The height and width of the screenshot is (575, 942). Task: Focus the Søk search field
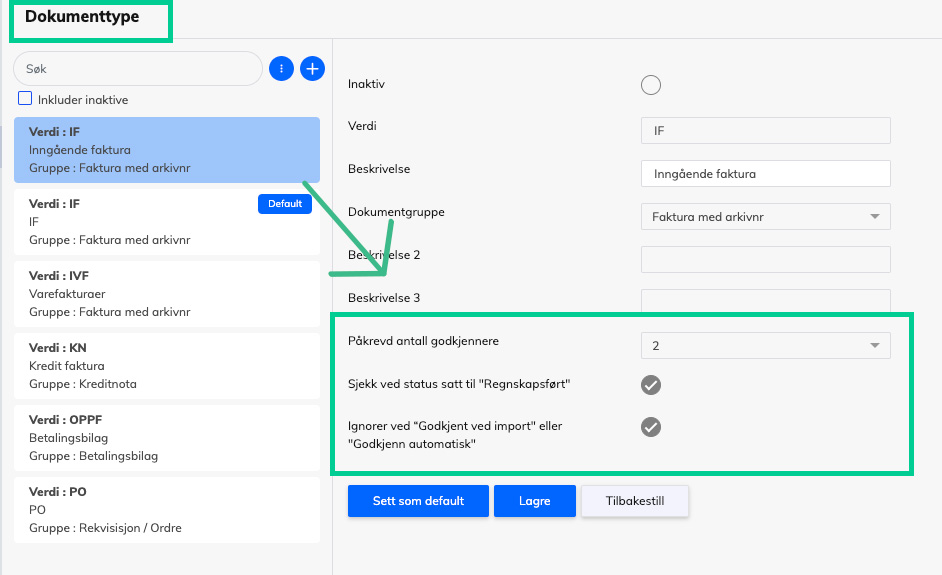[x=138, y=68]
